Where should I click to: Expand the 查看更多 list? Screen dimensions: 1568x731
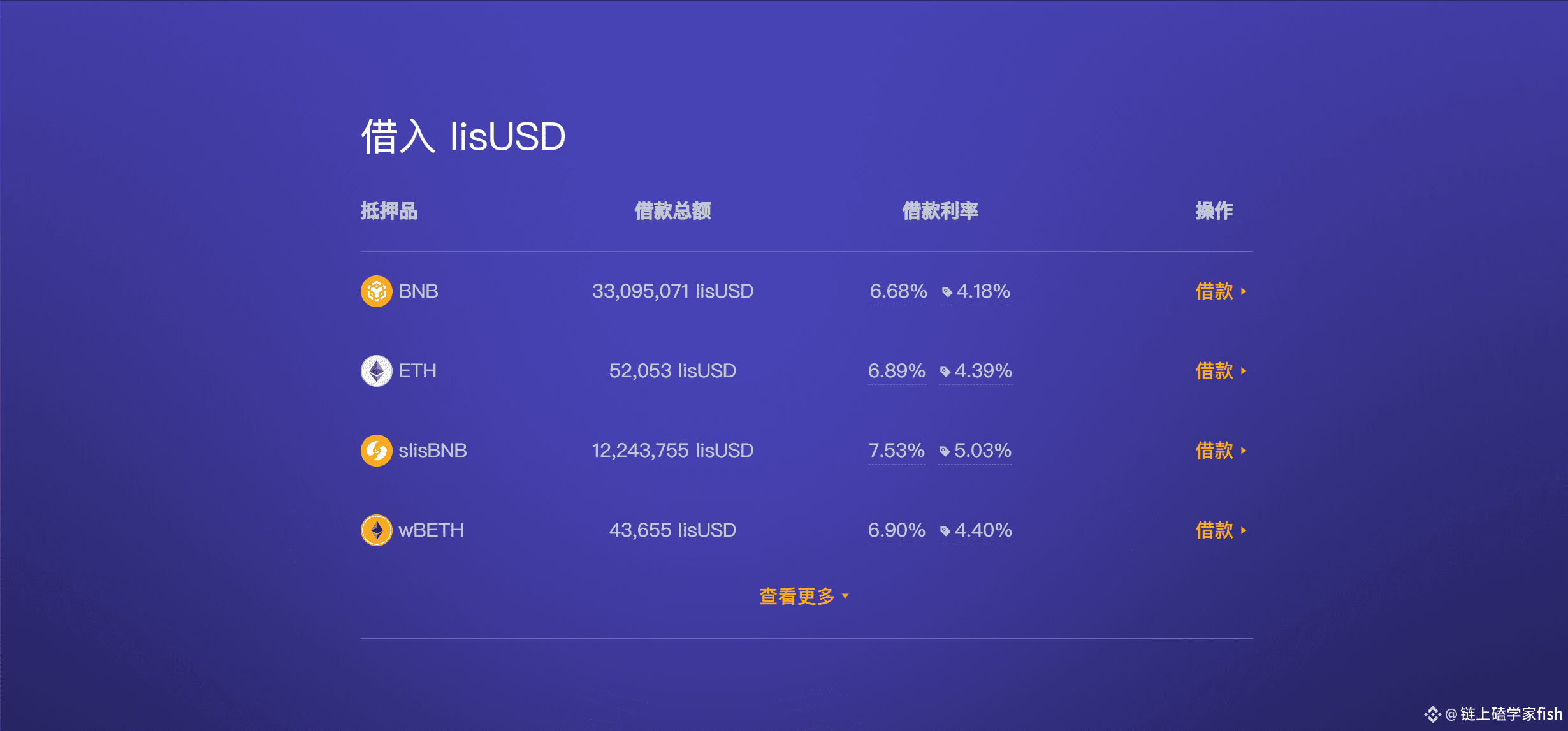click(x=804, y=597)
